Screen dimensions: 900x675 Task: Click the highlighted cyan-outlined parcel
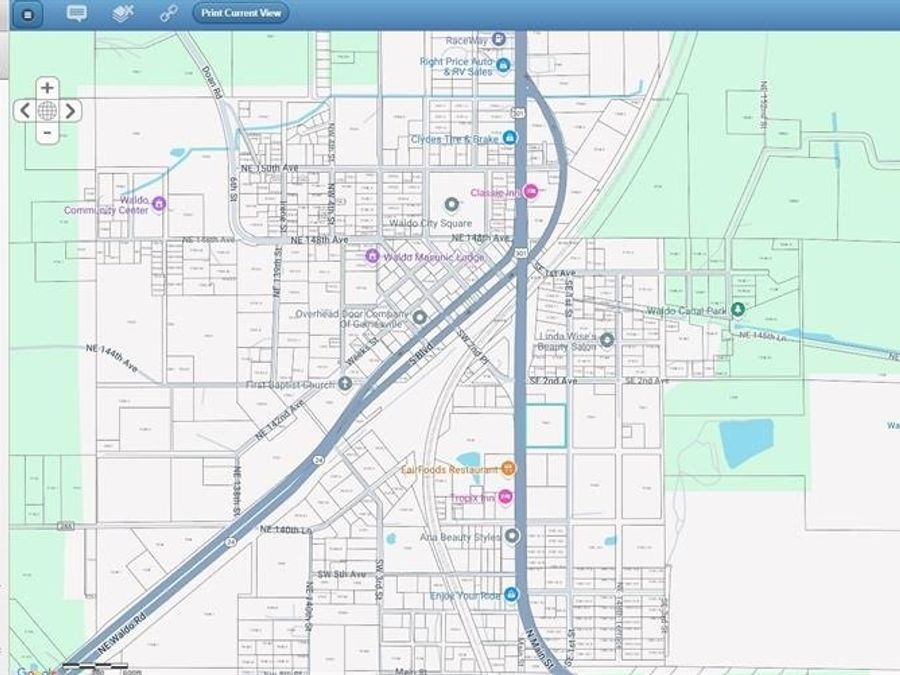546,426
